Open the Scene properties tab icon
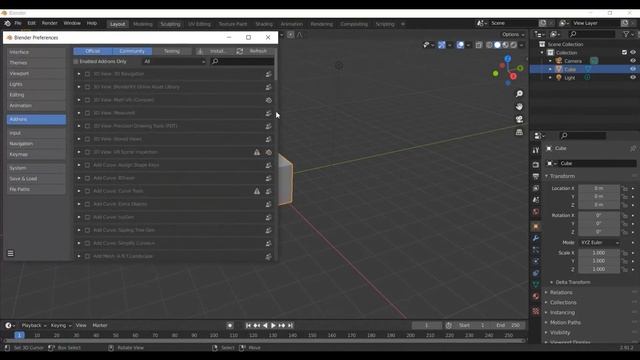 coord(536,200)
